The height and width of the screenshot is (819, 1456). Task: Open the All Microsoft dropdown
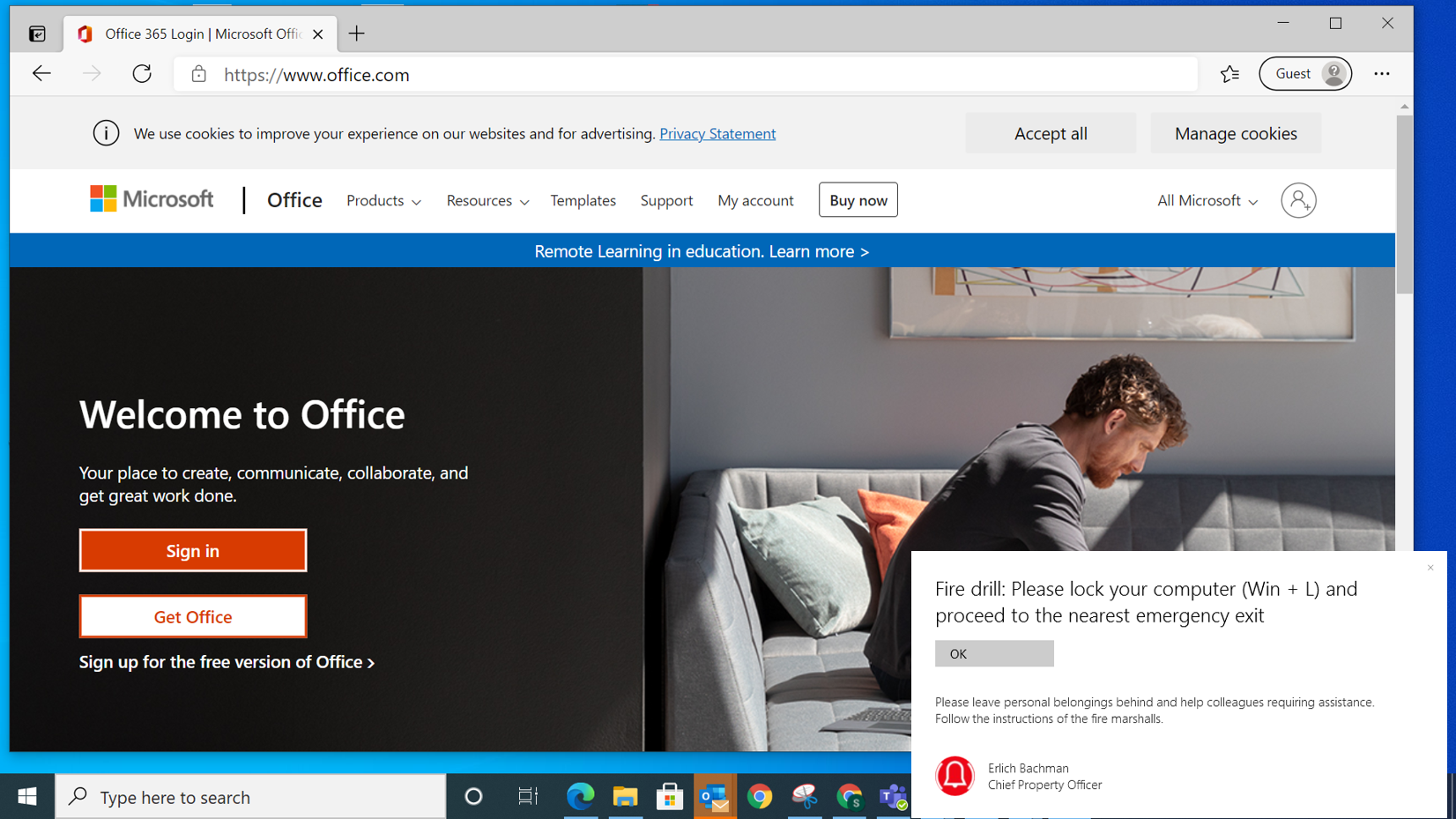1207,200
